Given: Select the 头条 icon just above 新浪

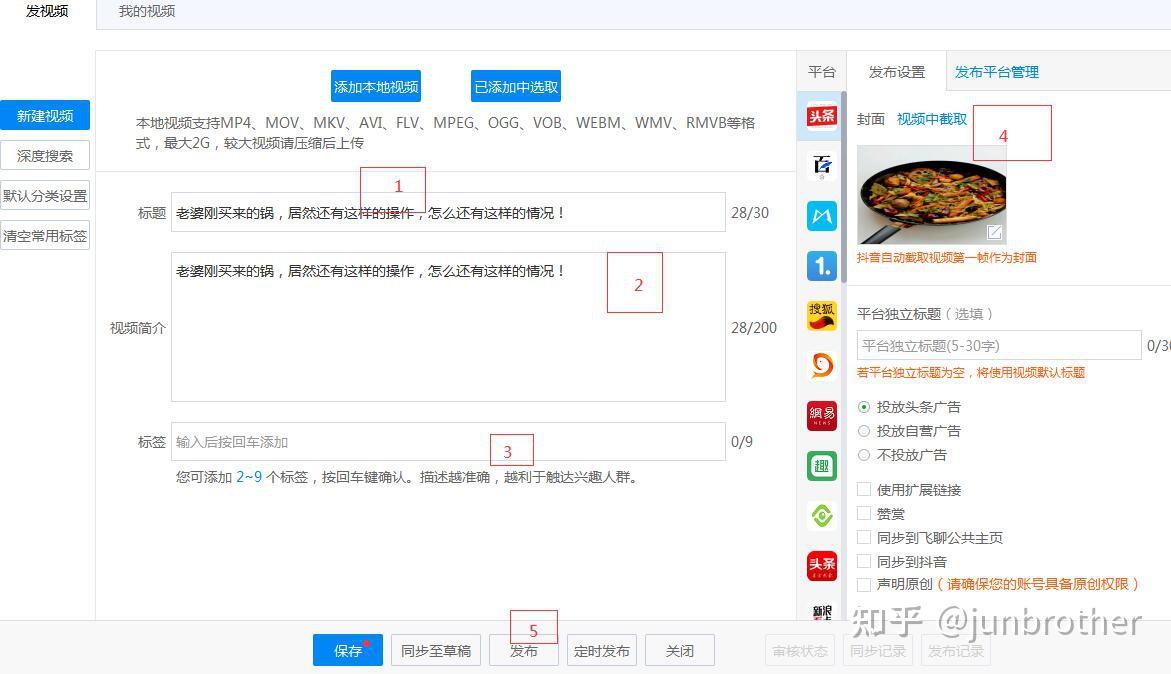Looking at the screenshot, I should 821,566.
